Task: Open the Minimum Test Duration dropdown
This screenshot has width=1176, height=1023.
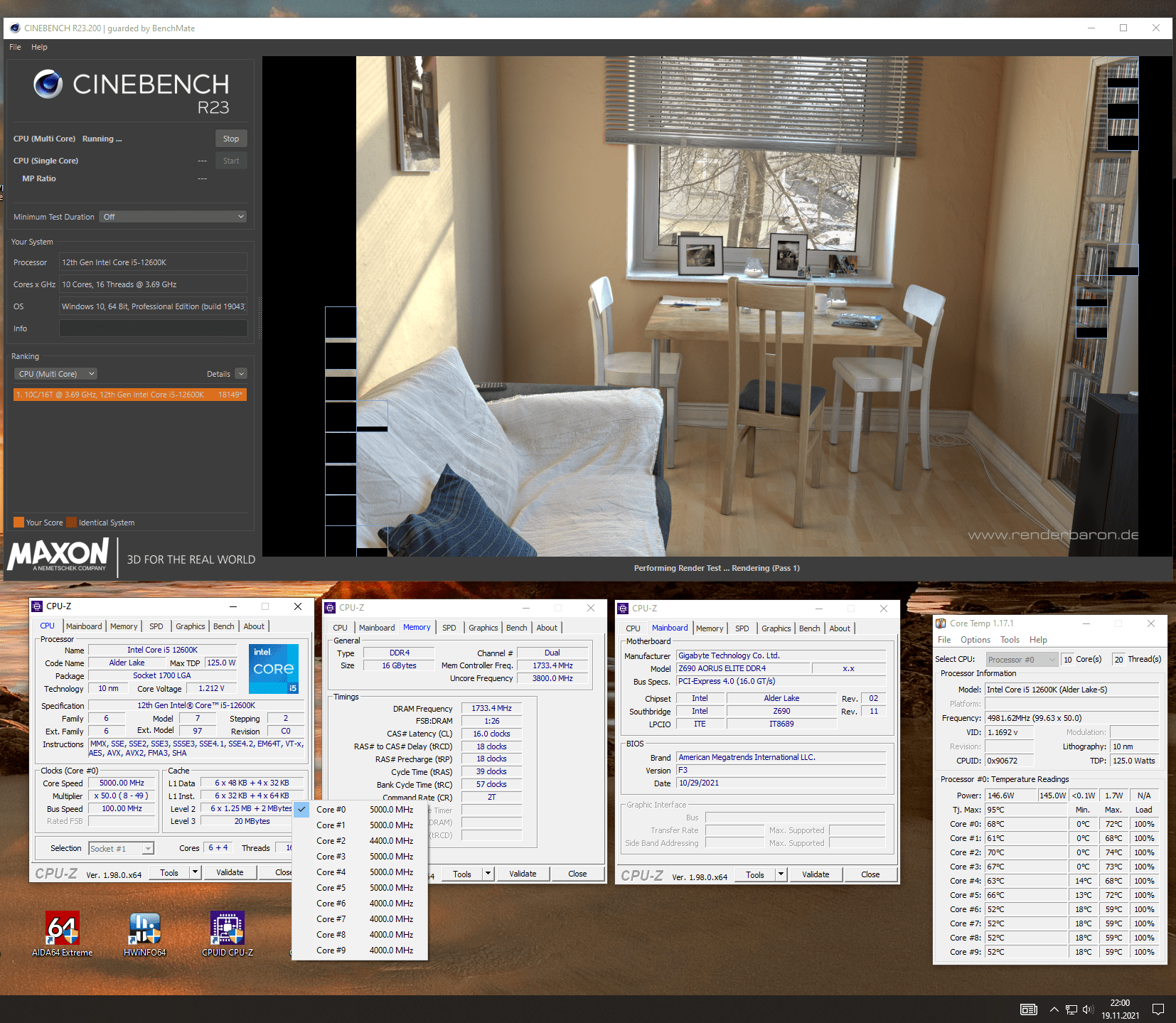Action: (173, 217)
